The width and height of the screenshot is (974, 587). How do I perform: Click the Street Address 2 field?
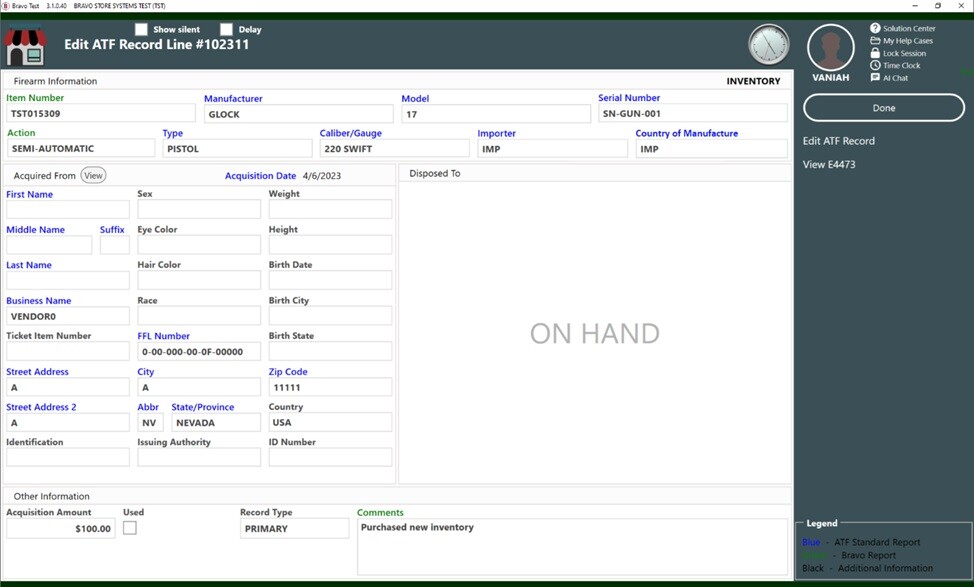point(68,422)
